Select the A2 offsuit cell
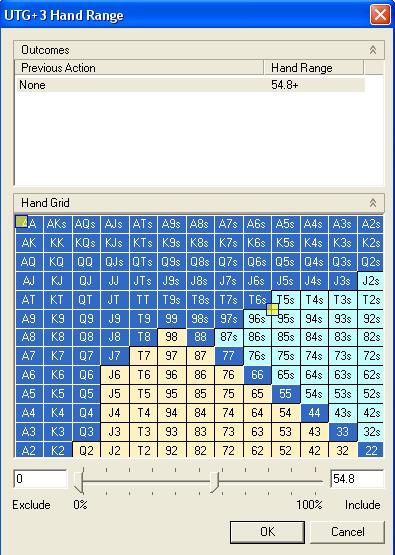 29,451
